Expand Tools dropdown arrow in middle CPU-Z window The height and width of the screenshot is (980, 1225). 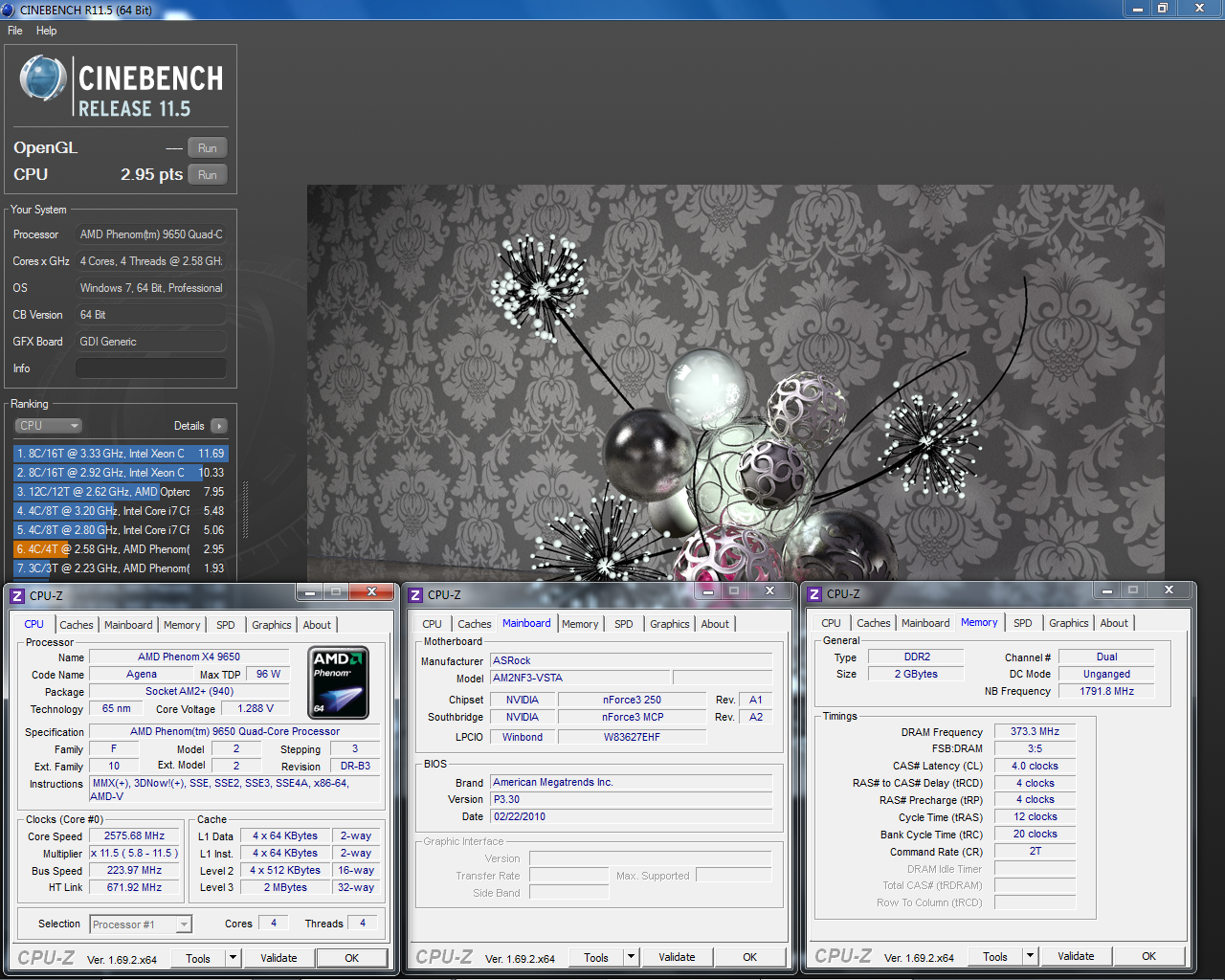click(631, 957)
